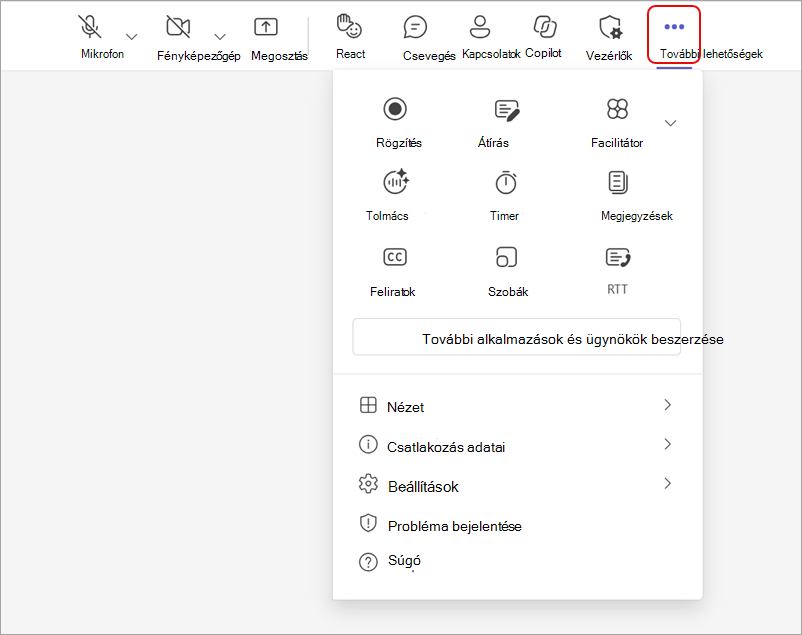Select Probléma bejelentése menu item
Screen dimensions: 802x635
click(x=517, y=525)
